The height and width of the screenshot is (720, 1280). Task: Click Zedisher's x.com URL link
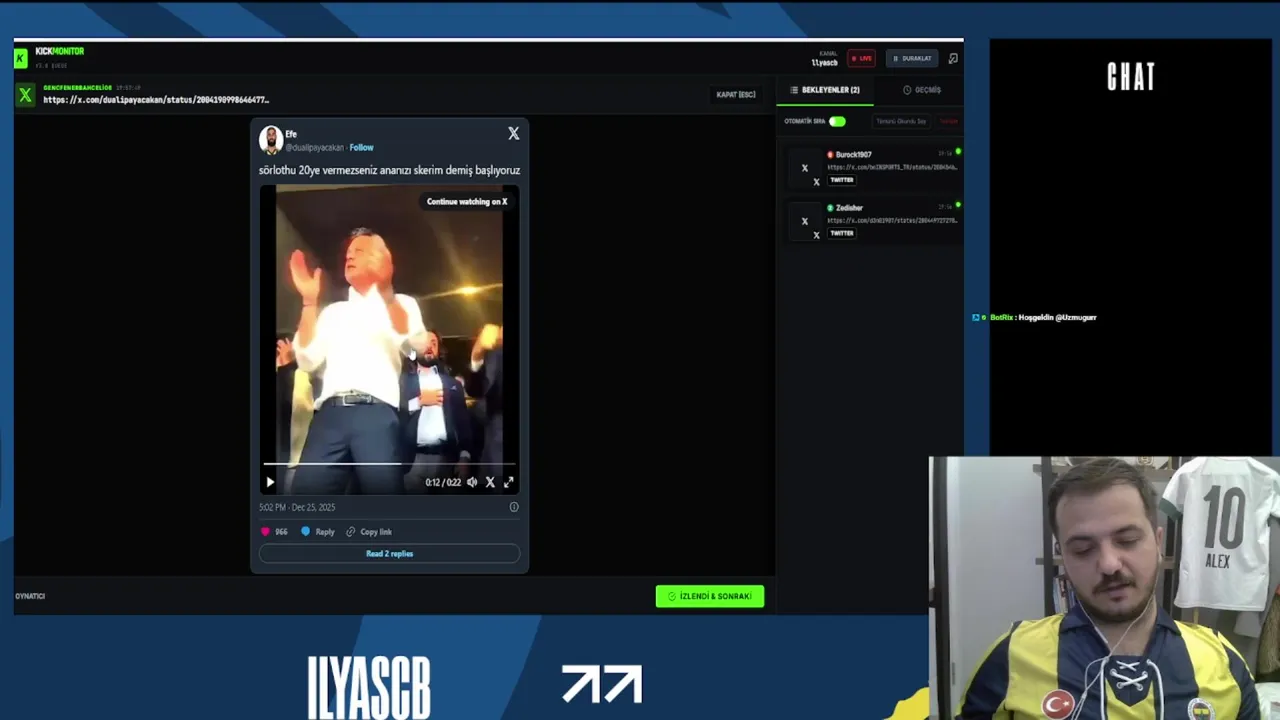click(892, 220)
